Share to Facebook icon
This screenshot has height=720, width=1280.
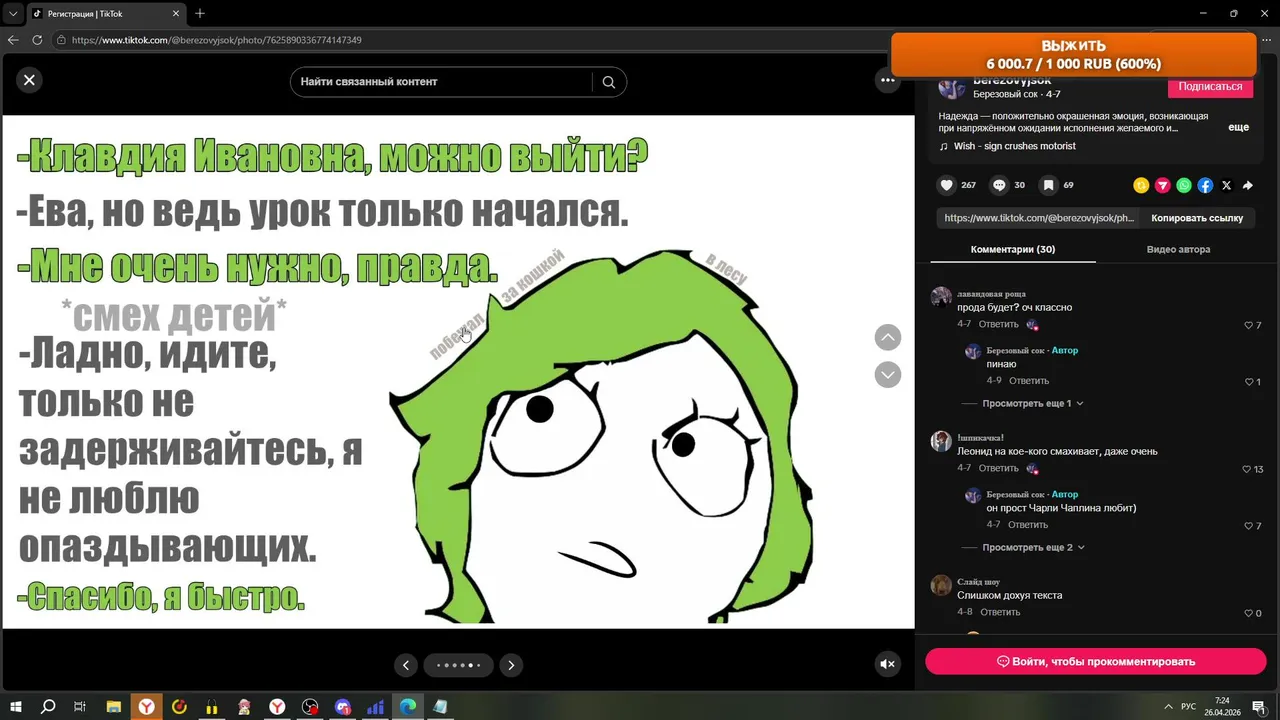coord(1205,185)
